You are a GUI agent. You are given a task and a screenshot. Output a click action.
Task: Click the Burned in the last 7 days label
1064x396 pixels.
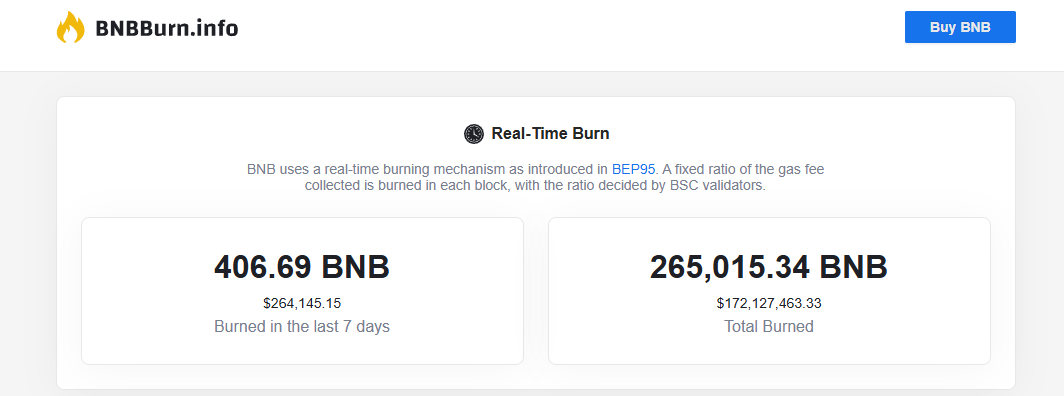point(302,326)
